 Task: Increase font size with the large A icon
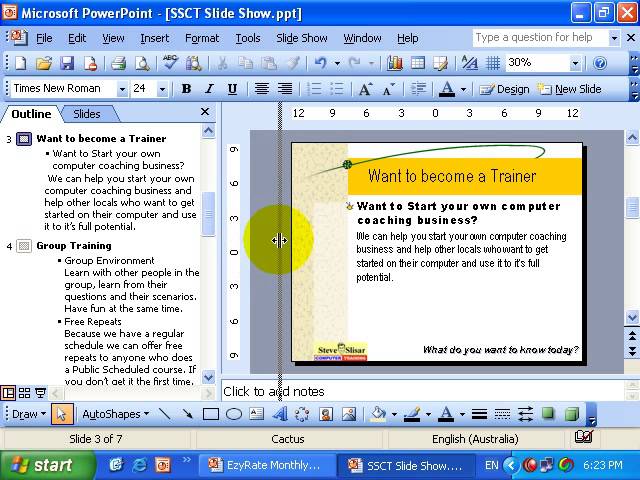tap(365, 89)
